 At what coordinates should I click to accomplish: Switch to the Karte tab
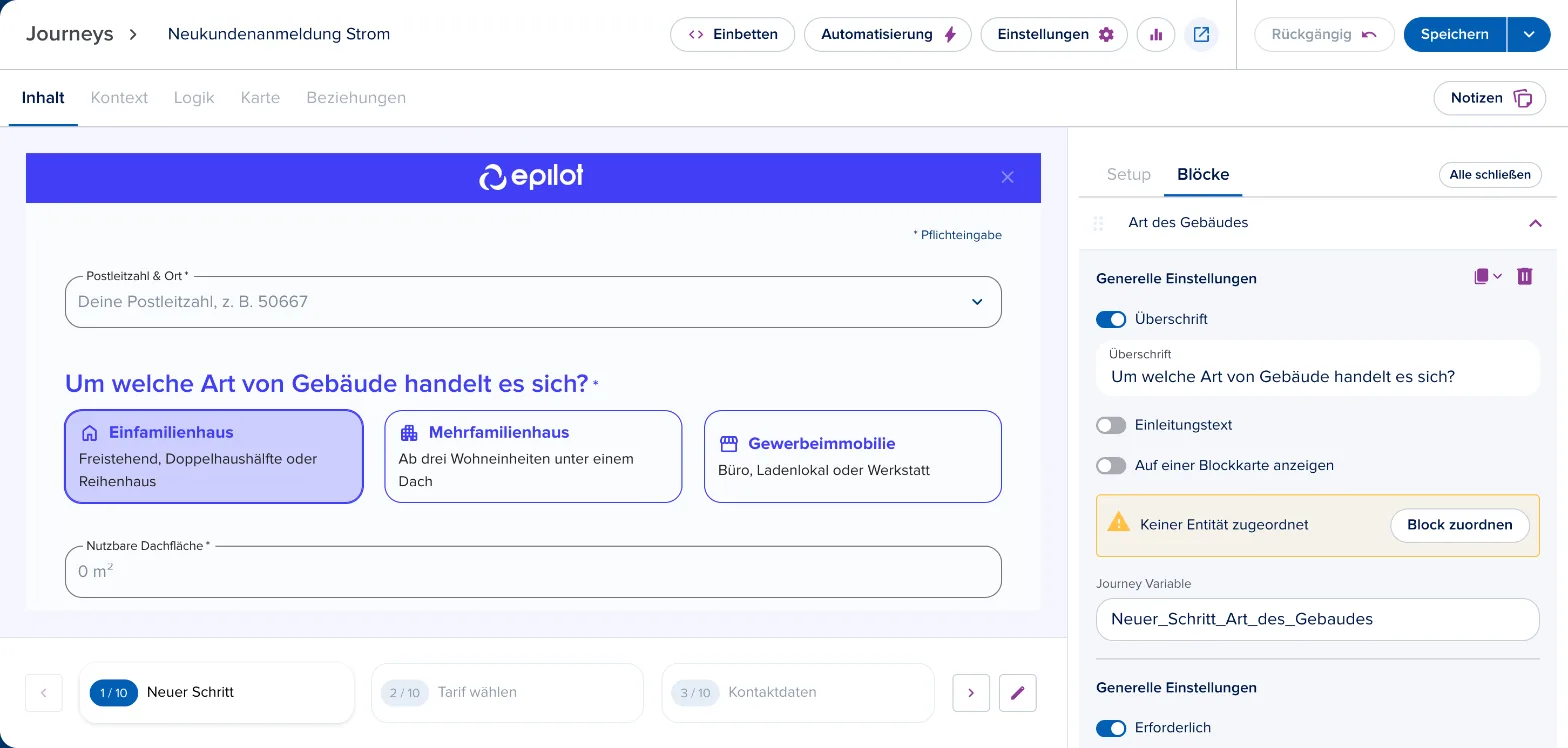coord(260,98)
